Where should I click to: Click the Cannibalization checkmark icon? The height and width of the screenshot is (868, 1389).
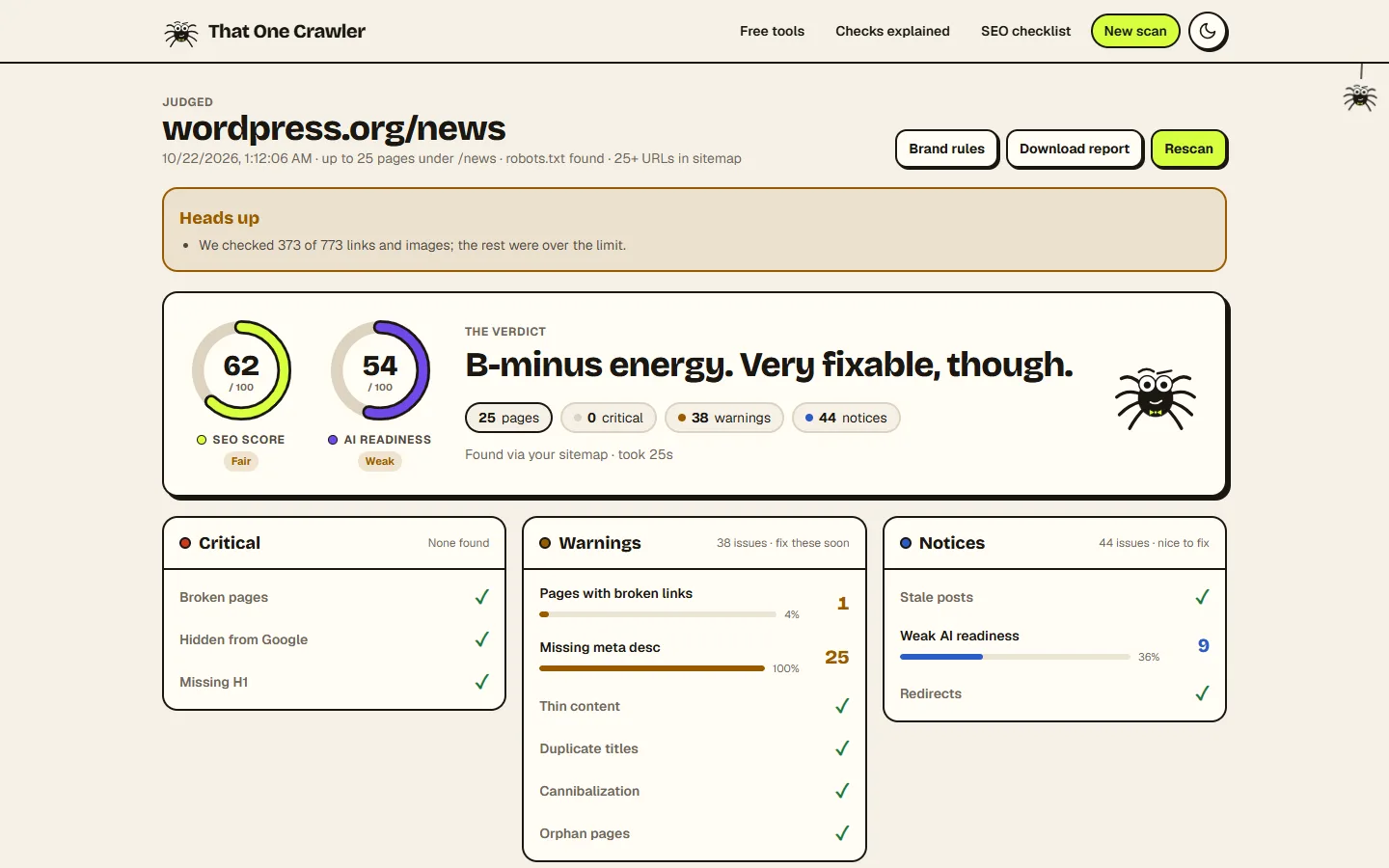point(842,791)
